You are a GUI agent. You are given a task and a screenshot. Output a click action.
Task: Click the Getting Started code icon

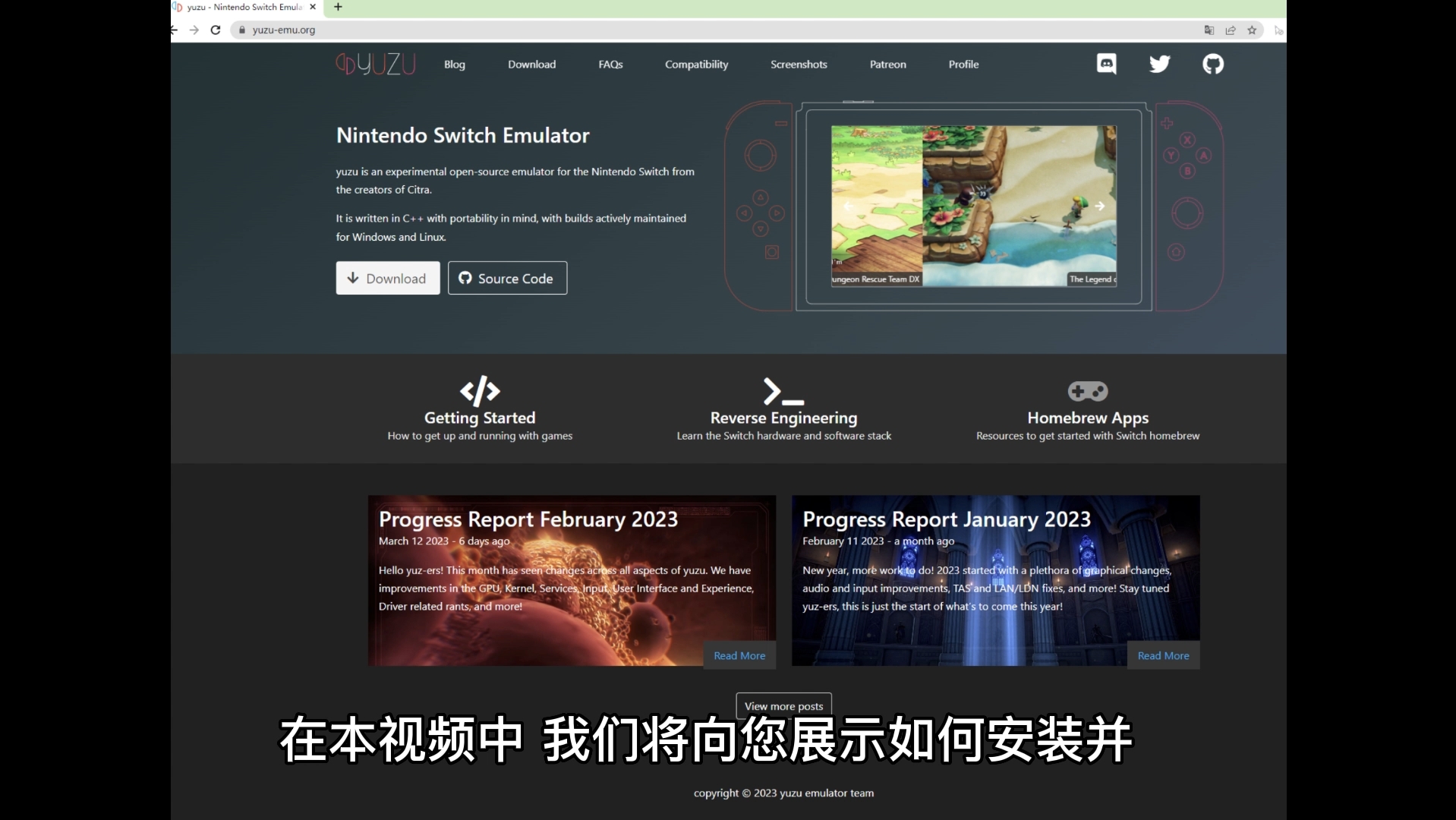click(480, 391)
